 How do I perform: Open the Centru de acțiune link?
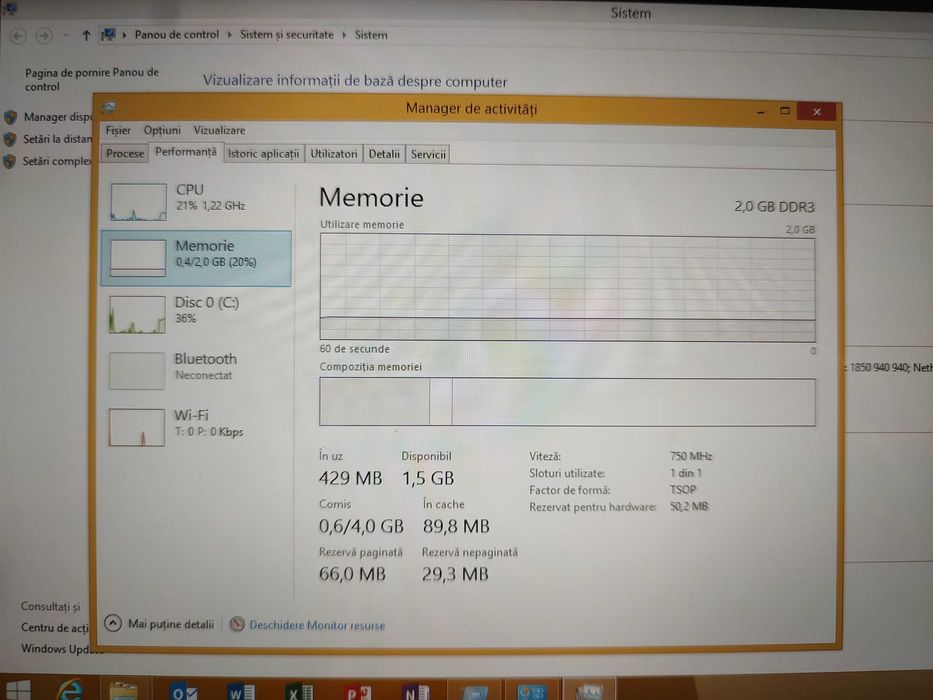55,627
